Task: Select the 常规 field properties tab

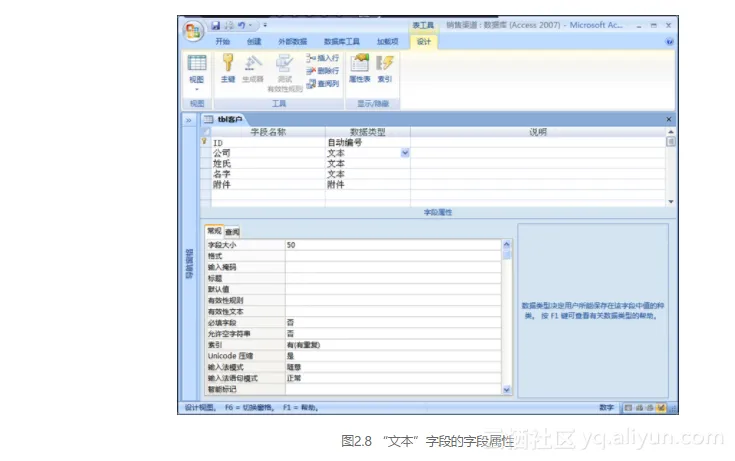Action: 214,231
